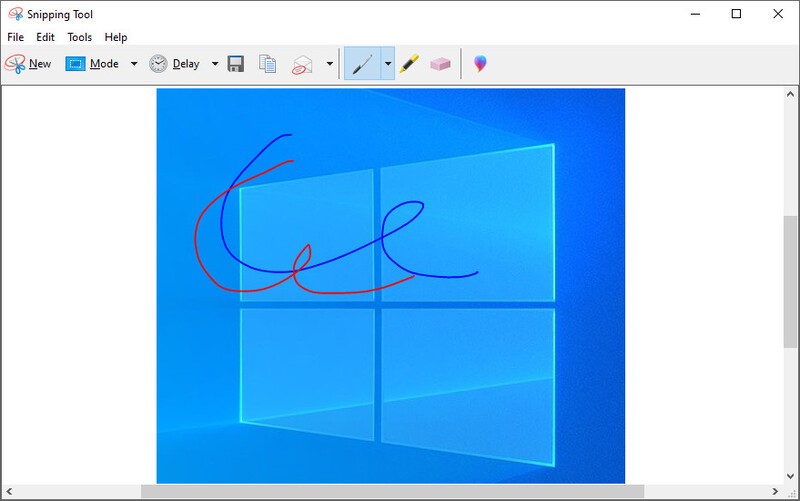Open the File menu
Screen dimensions: 800x501
pos(15,37)
